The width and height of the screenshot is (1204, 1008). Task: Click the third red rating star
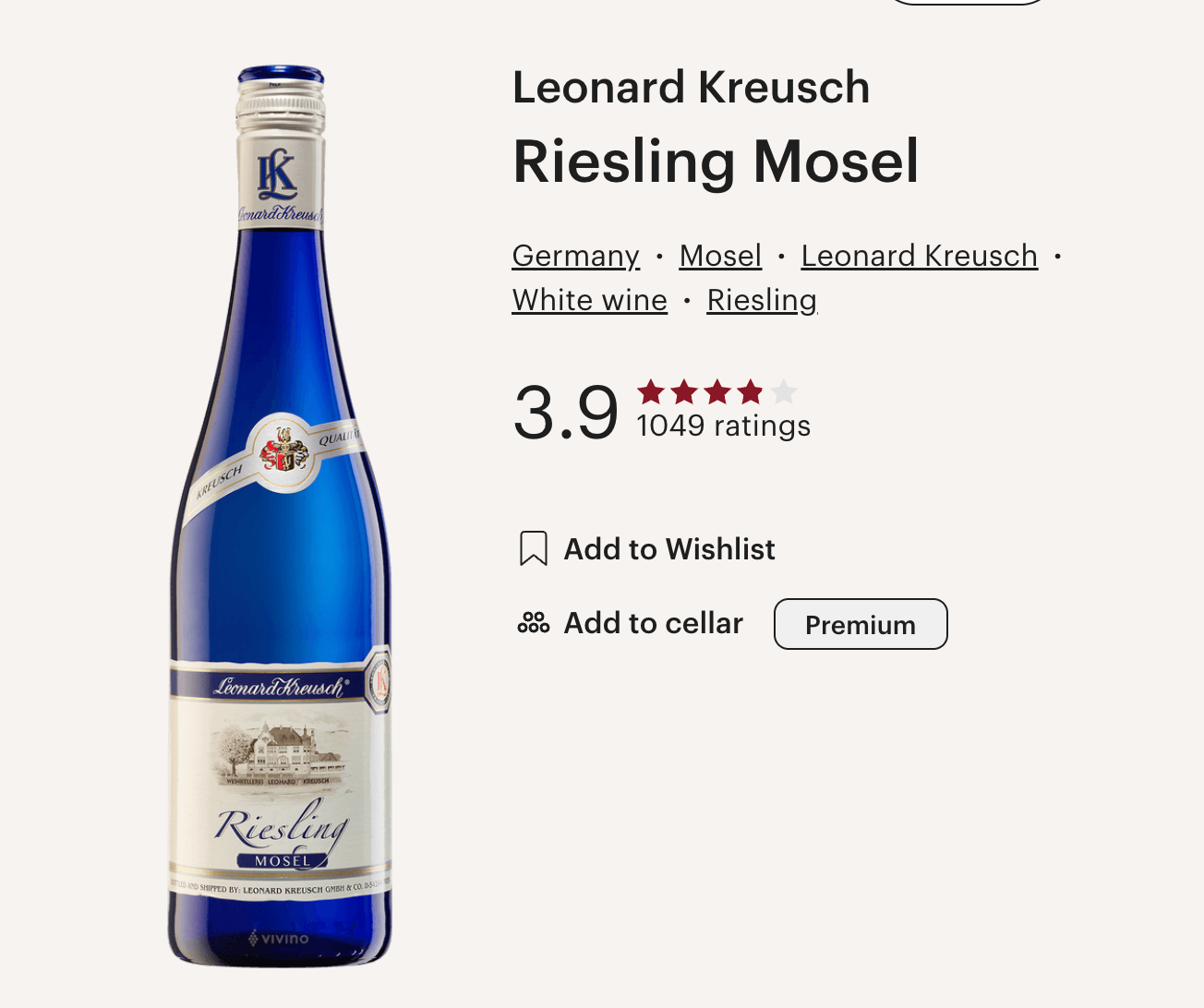[717, 392]
